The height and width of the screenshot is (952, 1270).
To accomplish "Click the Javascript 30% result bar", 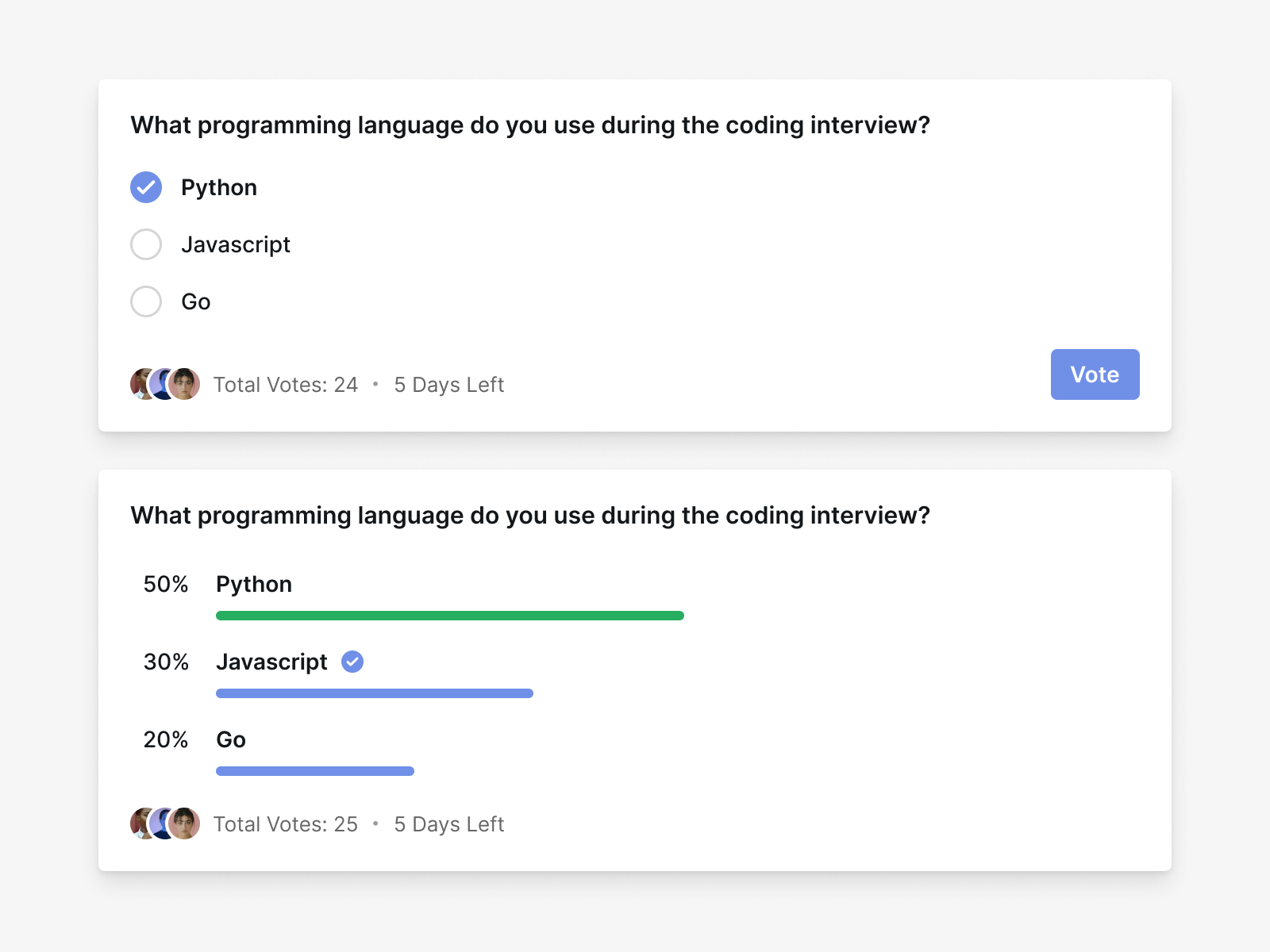I will point(374,693).
